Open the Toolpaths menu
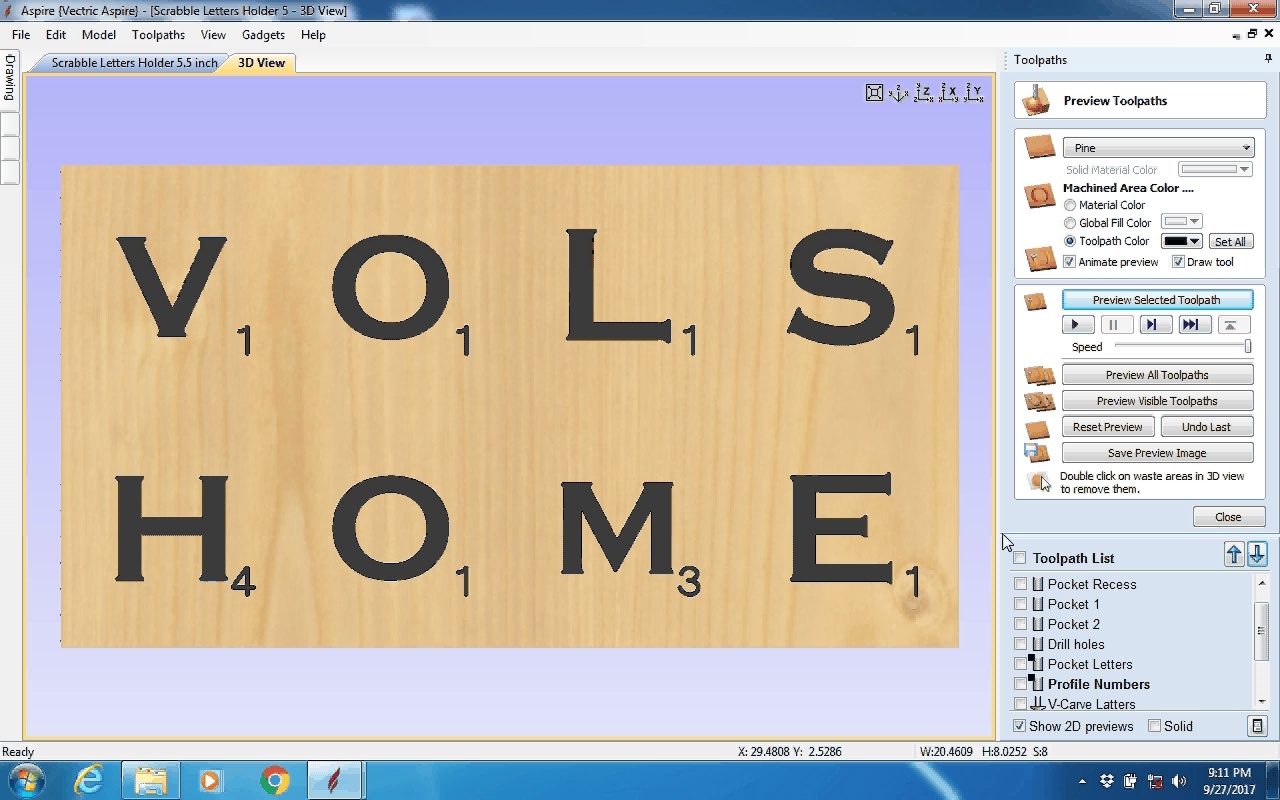Viewport: 1280px width, 800px height. [158, 34]
